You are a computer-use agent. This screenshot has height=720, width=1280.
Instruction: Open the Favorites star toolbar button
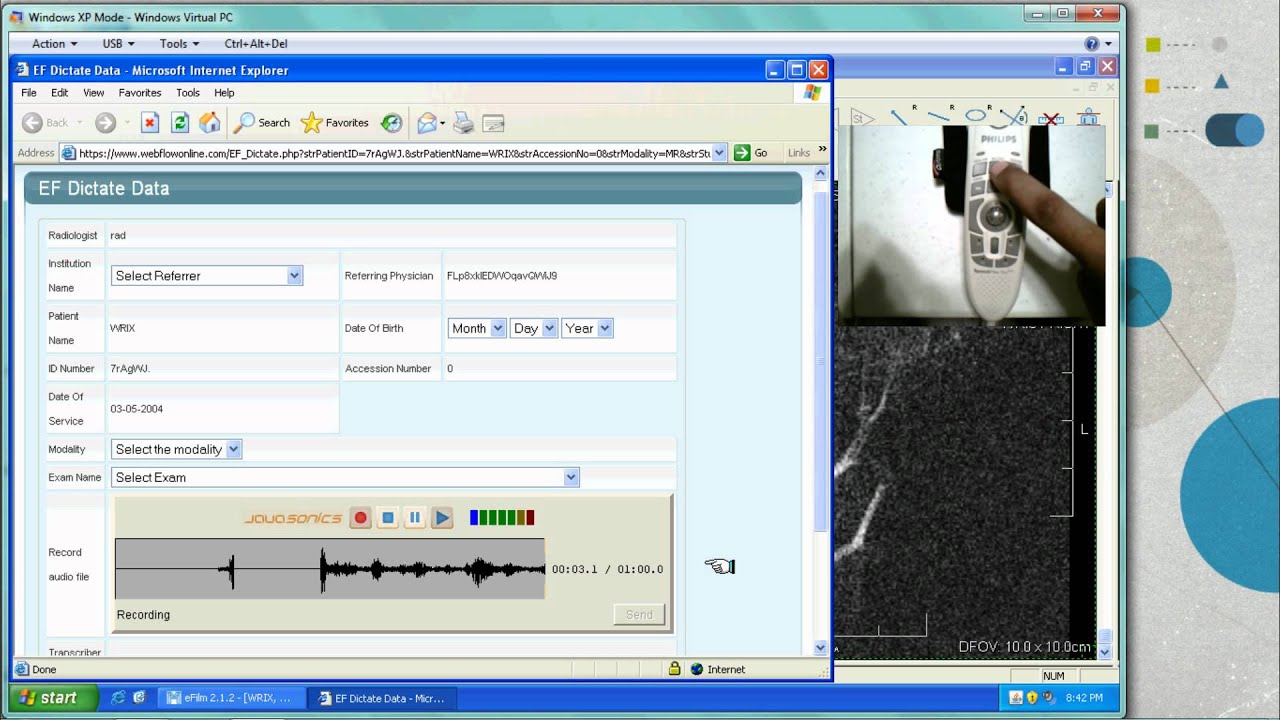(335, 123)
